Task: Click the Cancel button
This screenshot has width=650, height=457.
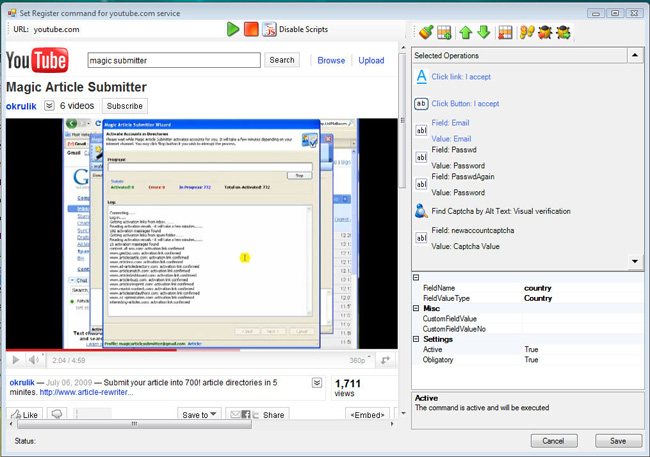Action: tap(554, 441)
